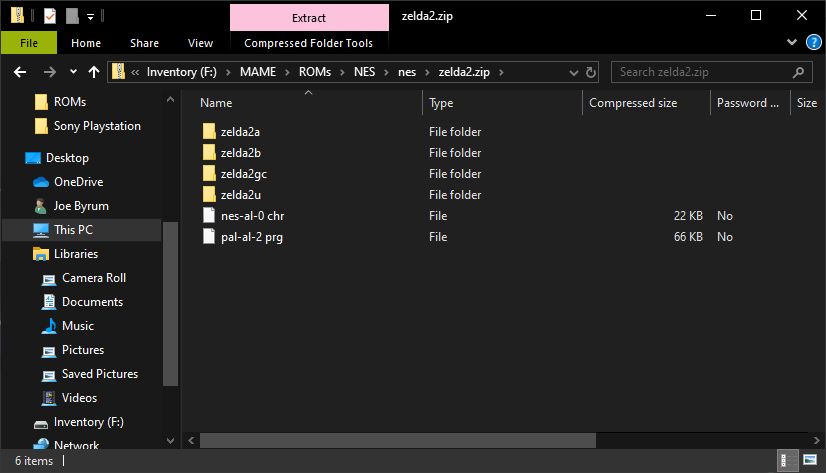The width and height of the screenshot is (826, 473).
Task: Switch to Details view layout
Action: (787, 461)
